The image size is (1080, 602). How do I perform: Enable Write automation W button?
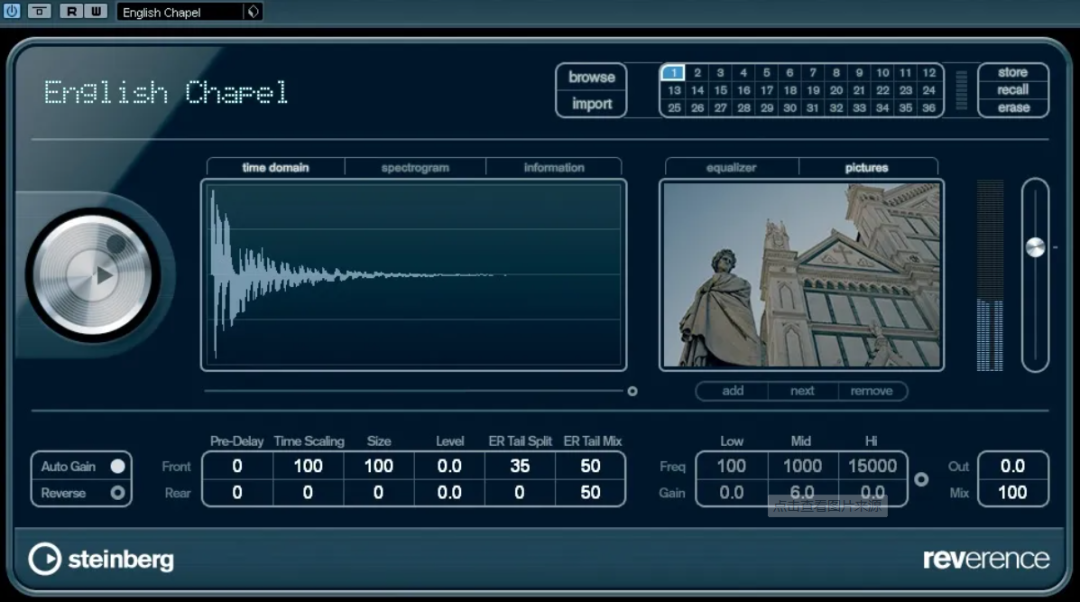tap(96, 11)
